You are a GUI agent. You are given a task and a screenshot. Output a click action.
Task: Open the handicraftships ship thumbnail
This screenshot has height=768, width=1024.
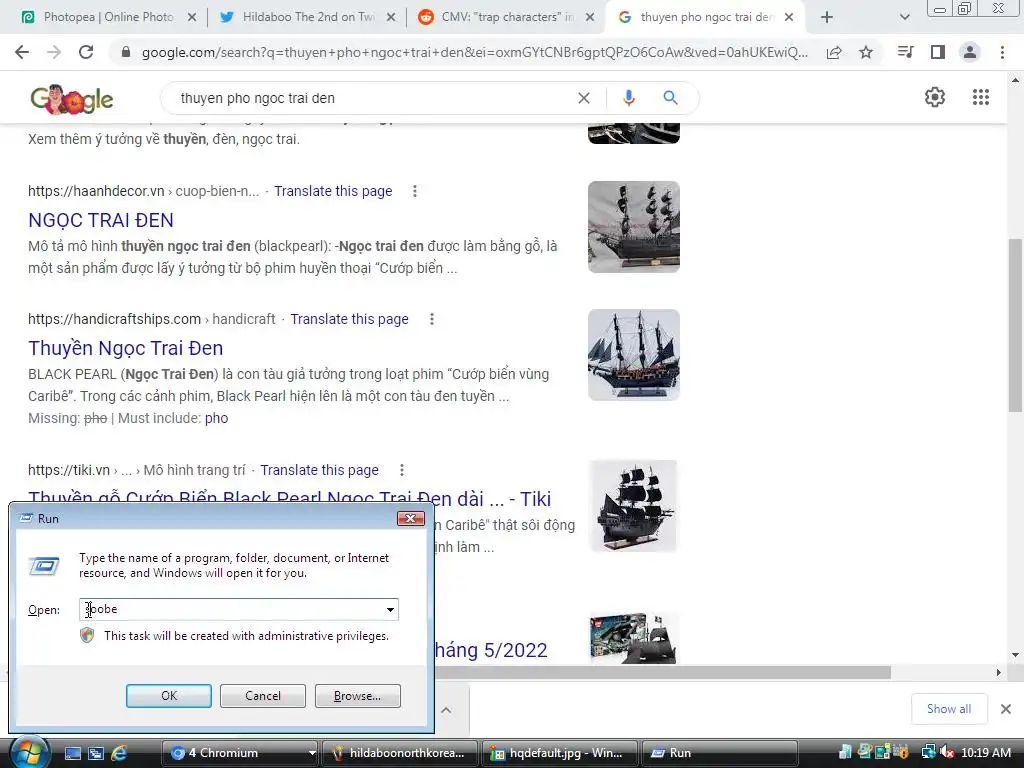point(633,355)
